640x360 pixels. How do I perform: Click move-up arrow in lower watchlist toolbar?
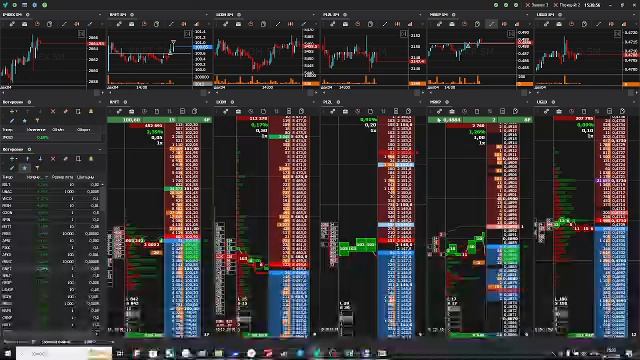tap(28, 159)
